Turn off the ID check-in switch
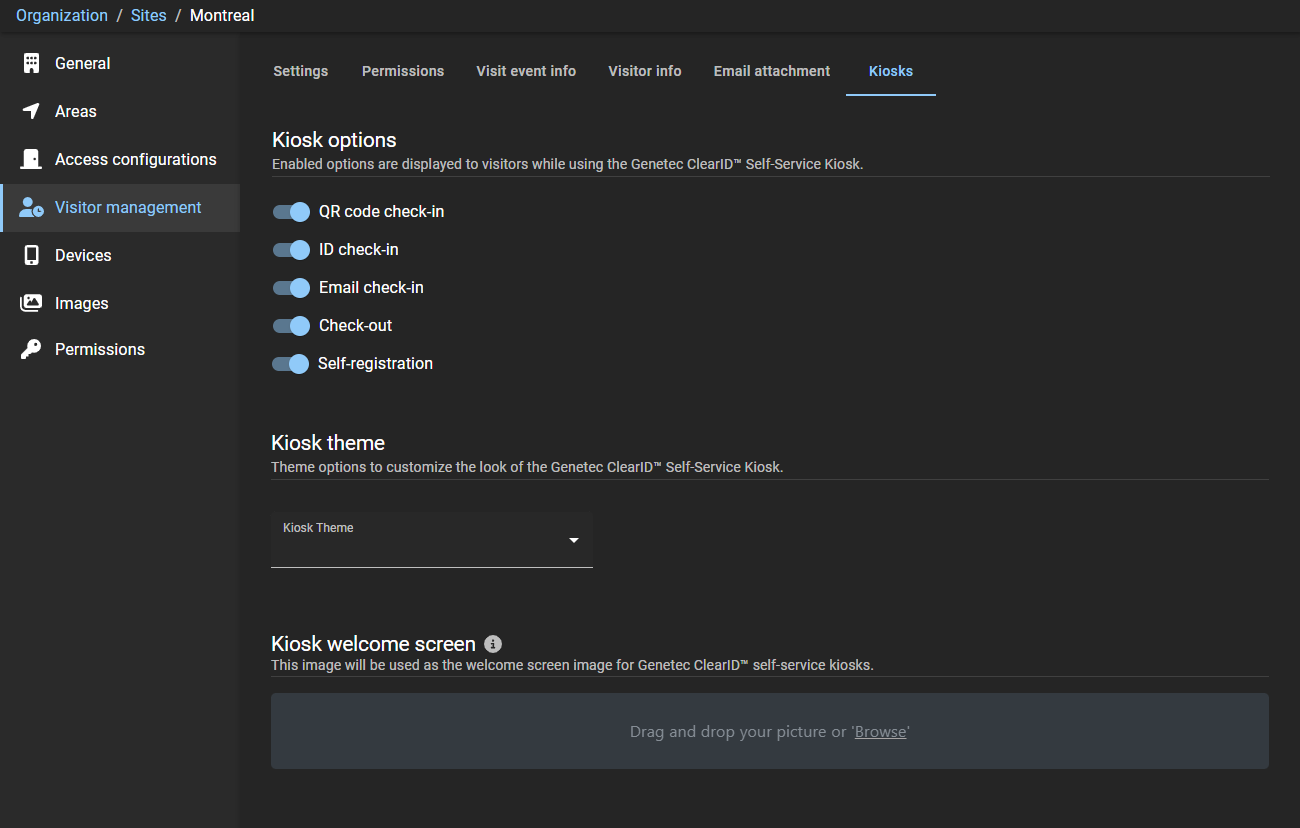This screenshot has height=828, width=1300. coord(291,250)
